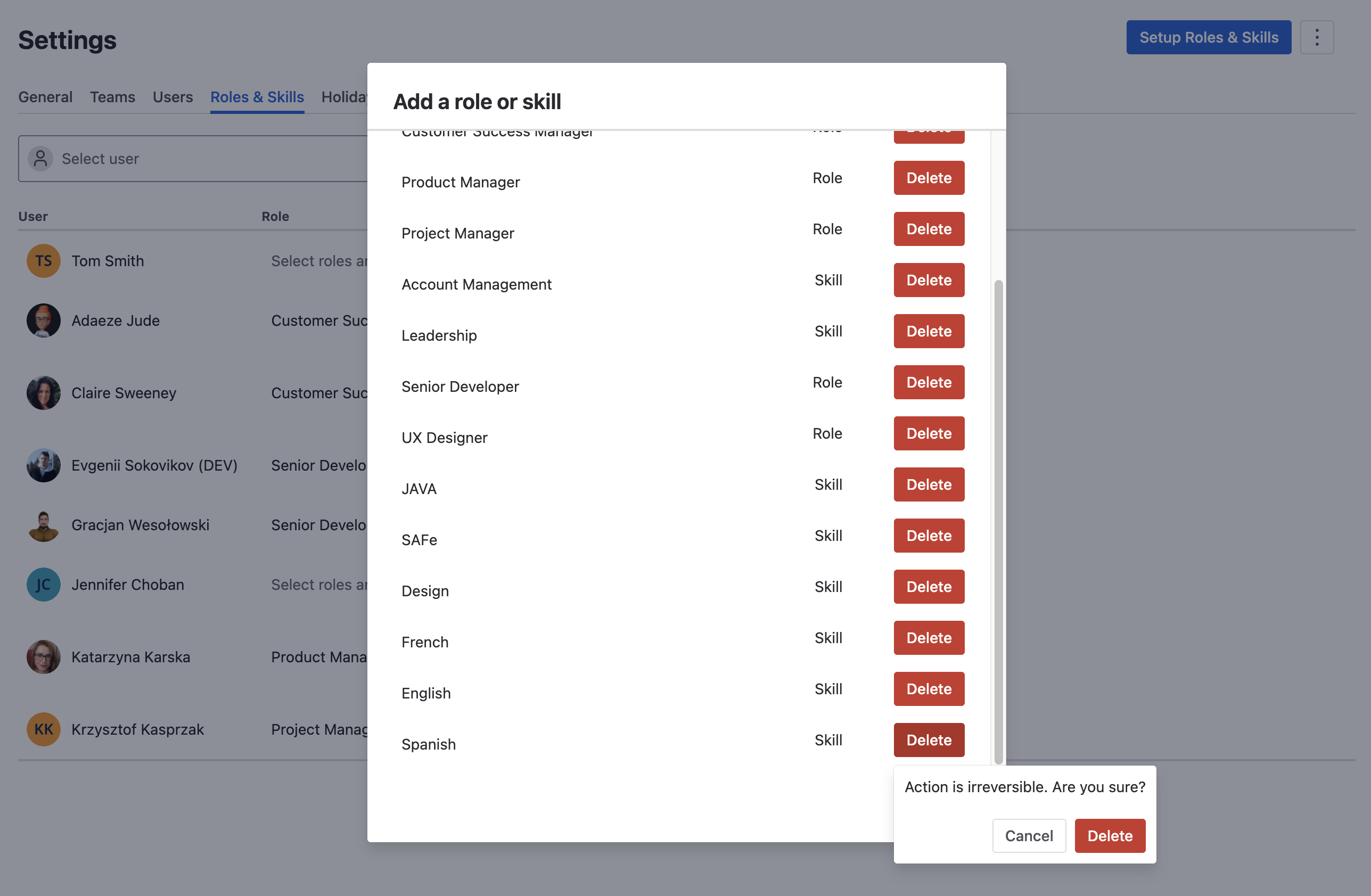Image resolution: width=1371 pixels, height=896 pixels.
Task: Confirm deletion in the irreversible action popup
Action: coord(1110,835)
